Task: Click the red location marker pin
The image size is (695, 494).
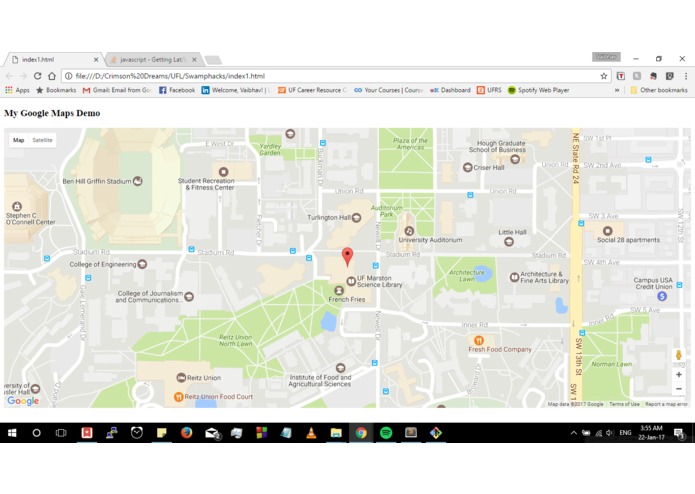Action: click(348, 257)
